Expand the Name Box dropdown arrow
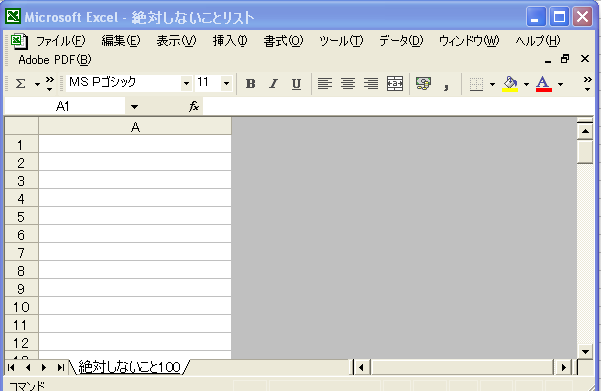The image size is (601, 391). 134,107
